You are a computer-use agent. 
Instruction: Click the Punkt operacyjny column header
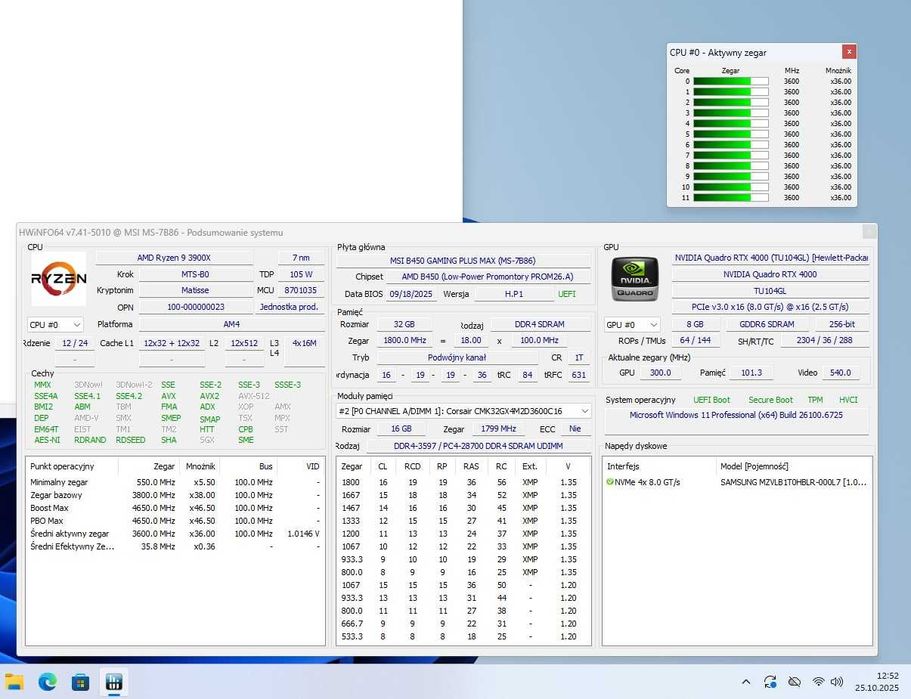(x=72, y=466)
